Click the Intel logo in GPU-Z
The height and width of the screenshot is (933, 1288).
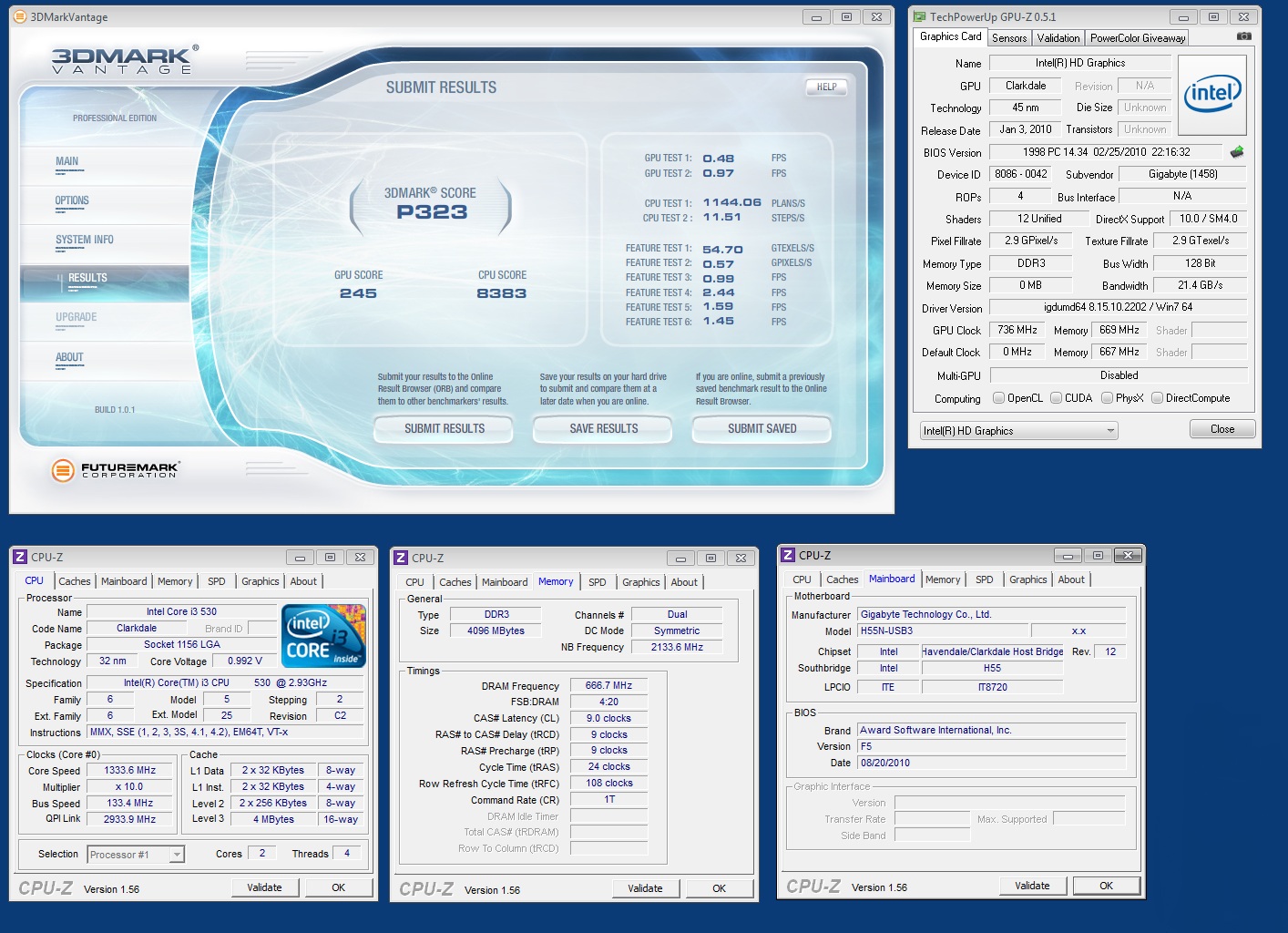click(1211, 95)
